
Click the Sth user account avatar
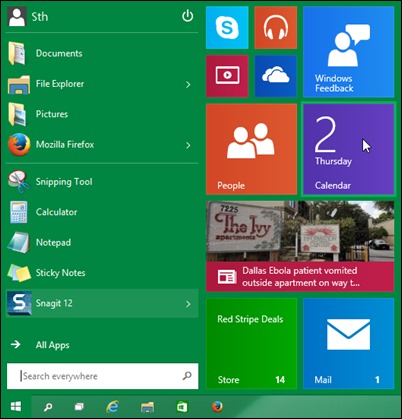pos(17,17)
